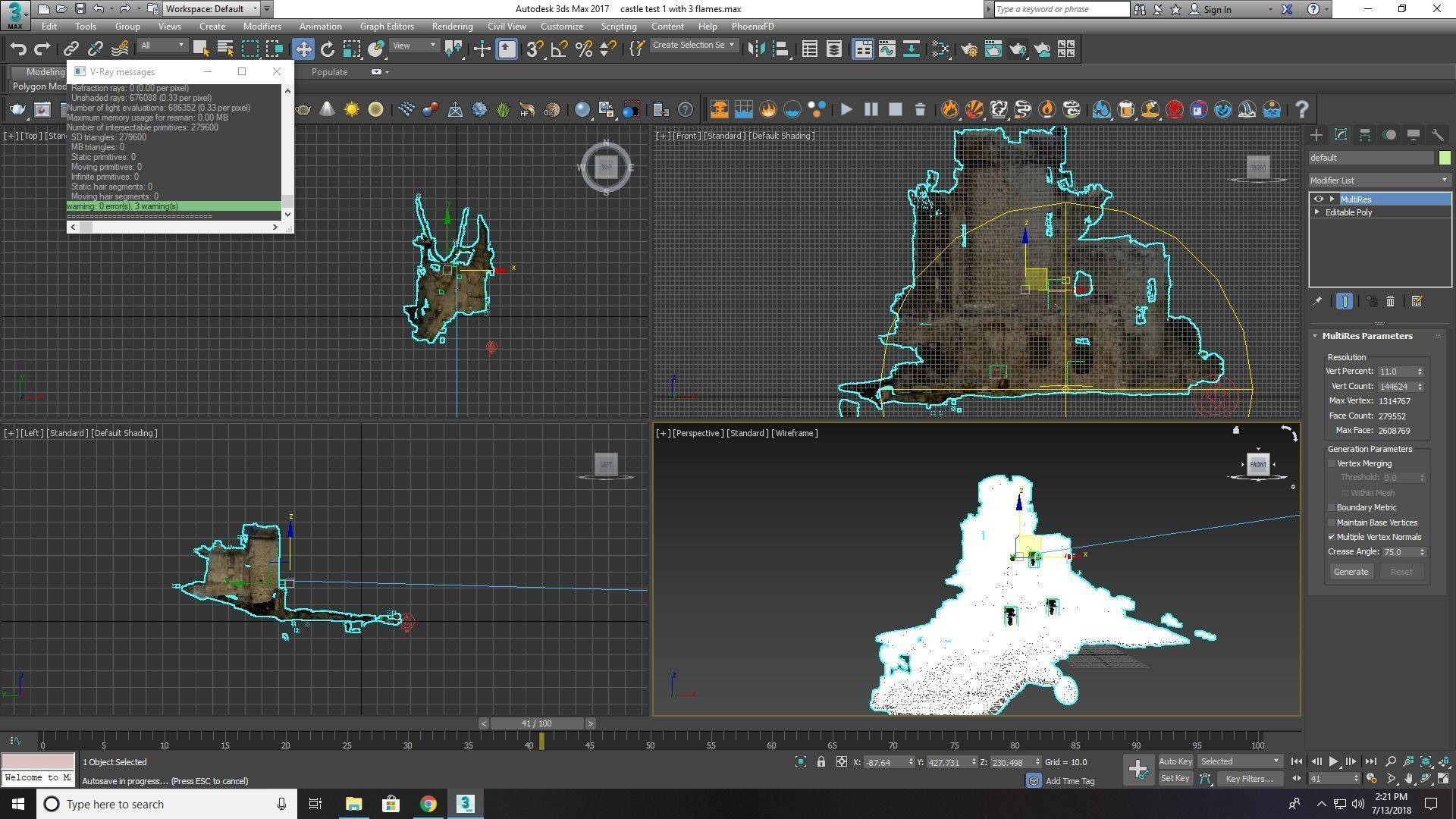Enable the Boundary Metric checkbox
1456x819 pixels.
click(x=1331, y=508)
